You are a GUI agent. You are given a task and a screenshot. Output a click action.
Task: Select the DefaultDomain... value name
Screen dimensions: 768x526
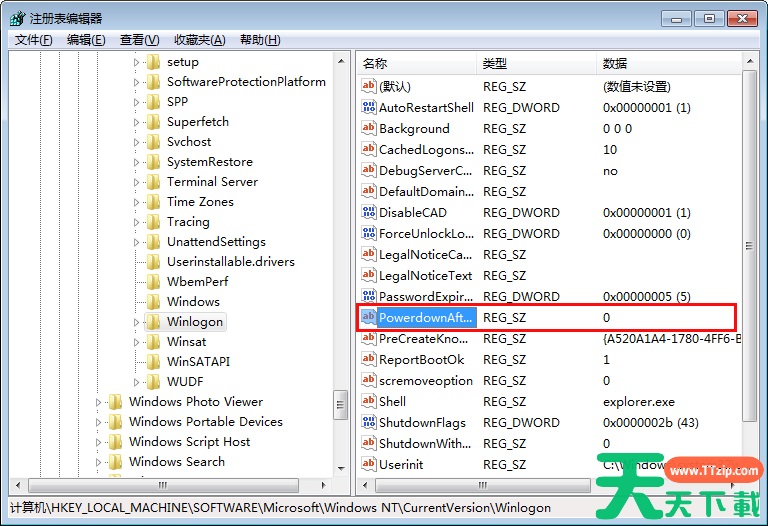pos(426,191)
